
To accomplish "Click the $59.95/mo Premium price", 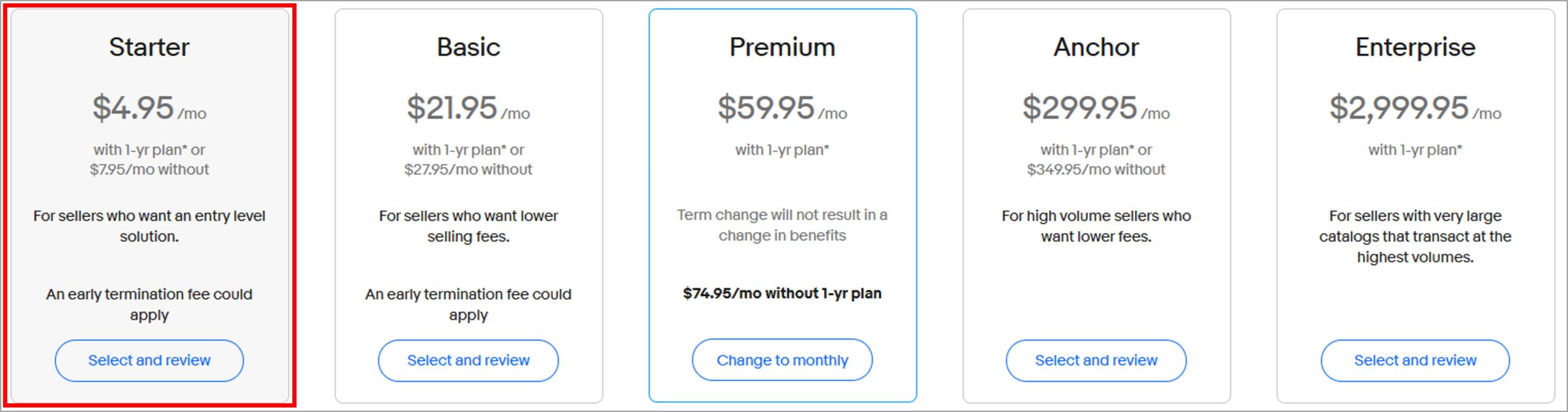I will point(782,108).
